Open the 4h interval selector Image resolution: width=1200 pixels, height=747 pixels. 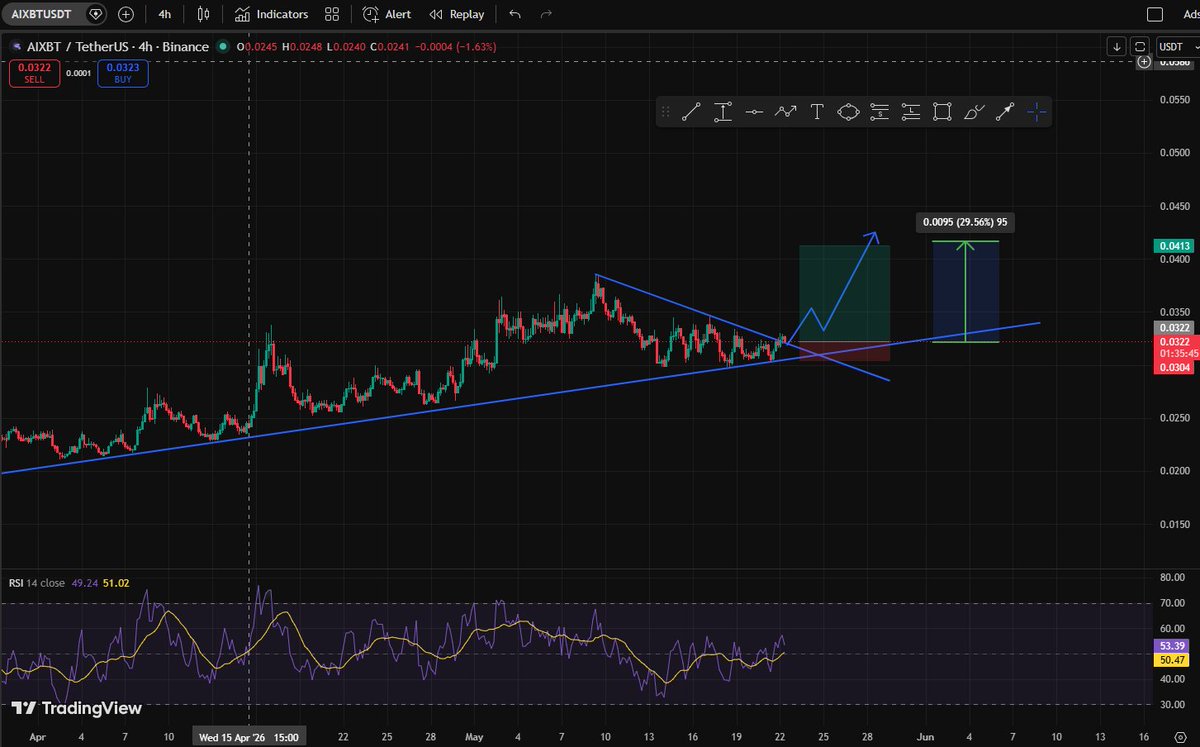tap(165, 15)
